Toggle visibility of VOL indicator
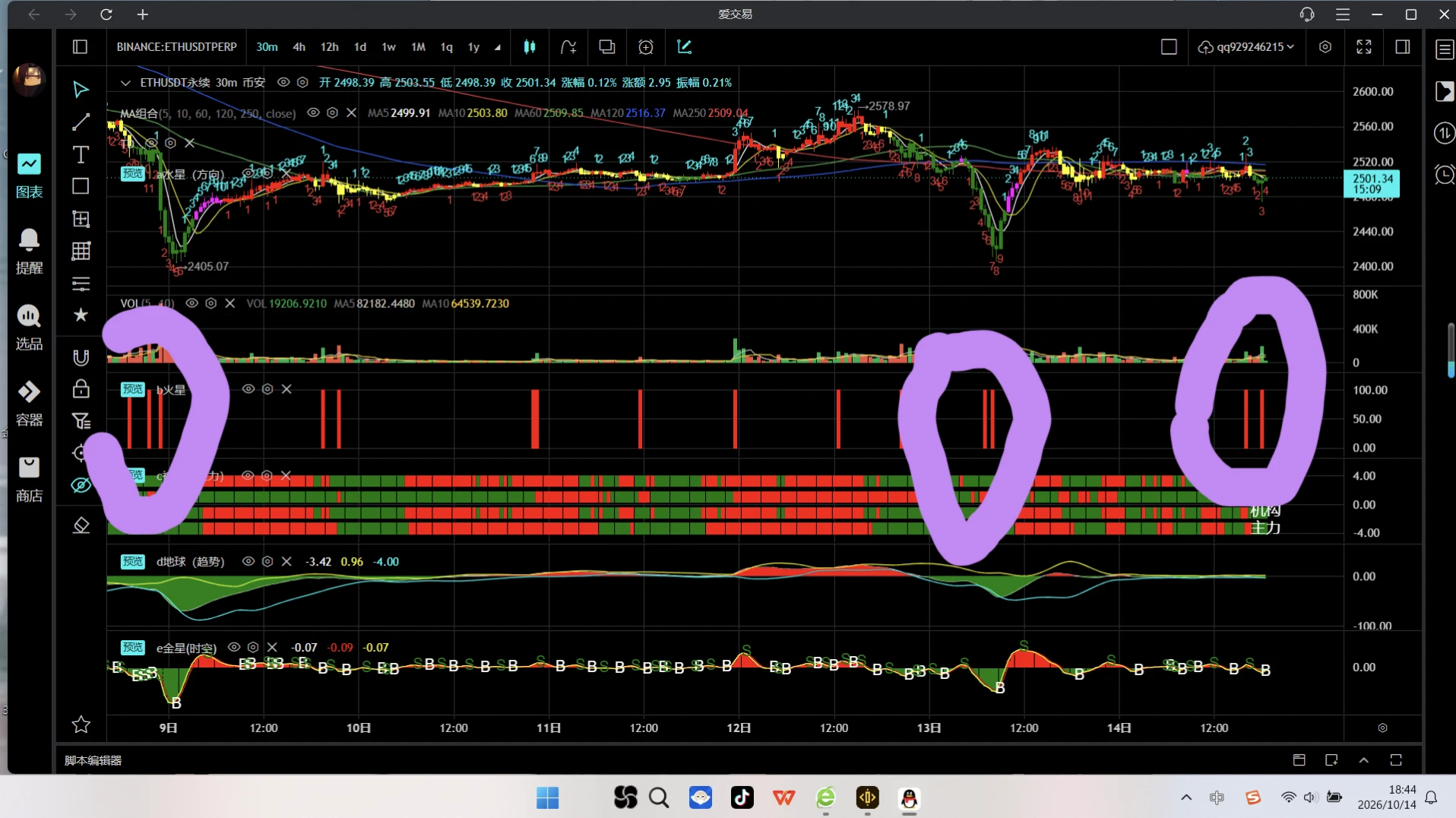This screenshot has height=818, width=1456. [x=191, y=303]
